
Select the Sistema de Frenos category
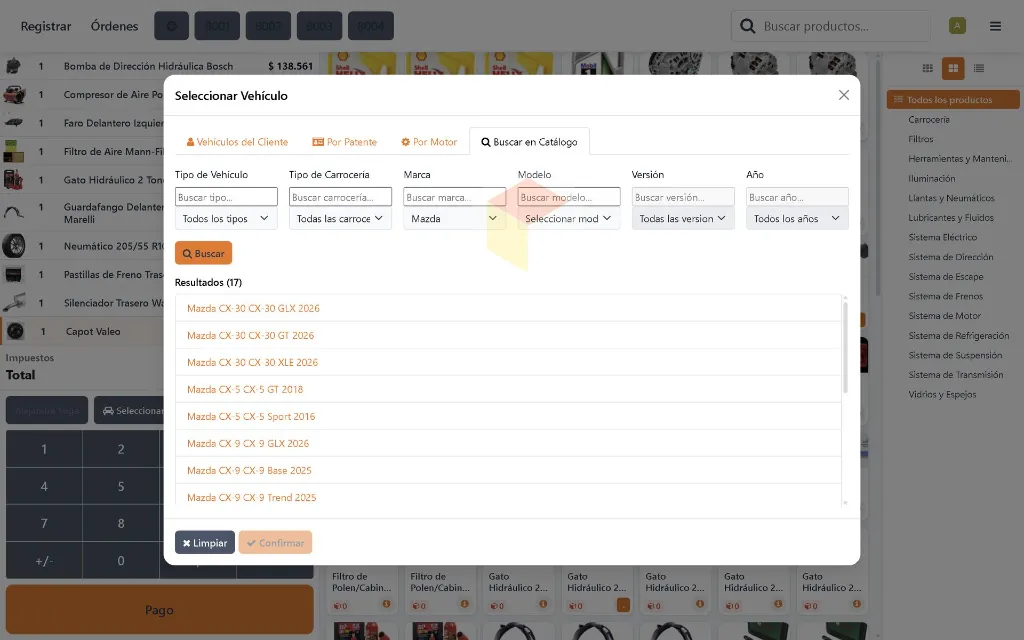(x=946, y=296)
